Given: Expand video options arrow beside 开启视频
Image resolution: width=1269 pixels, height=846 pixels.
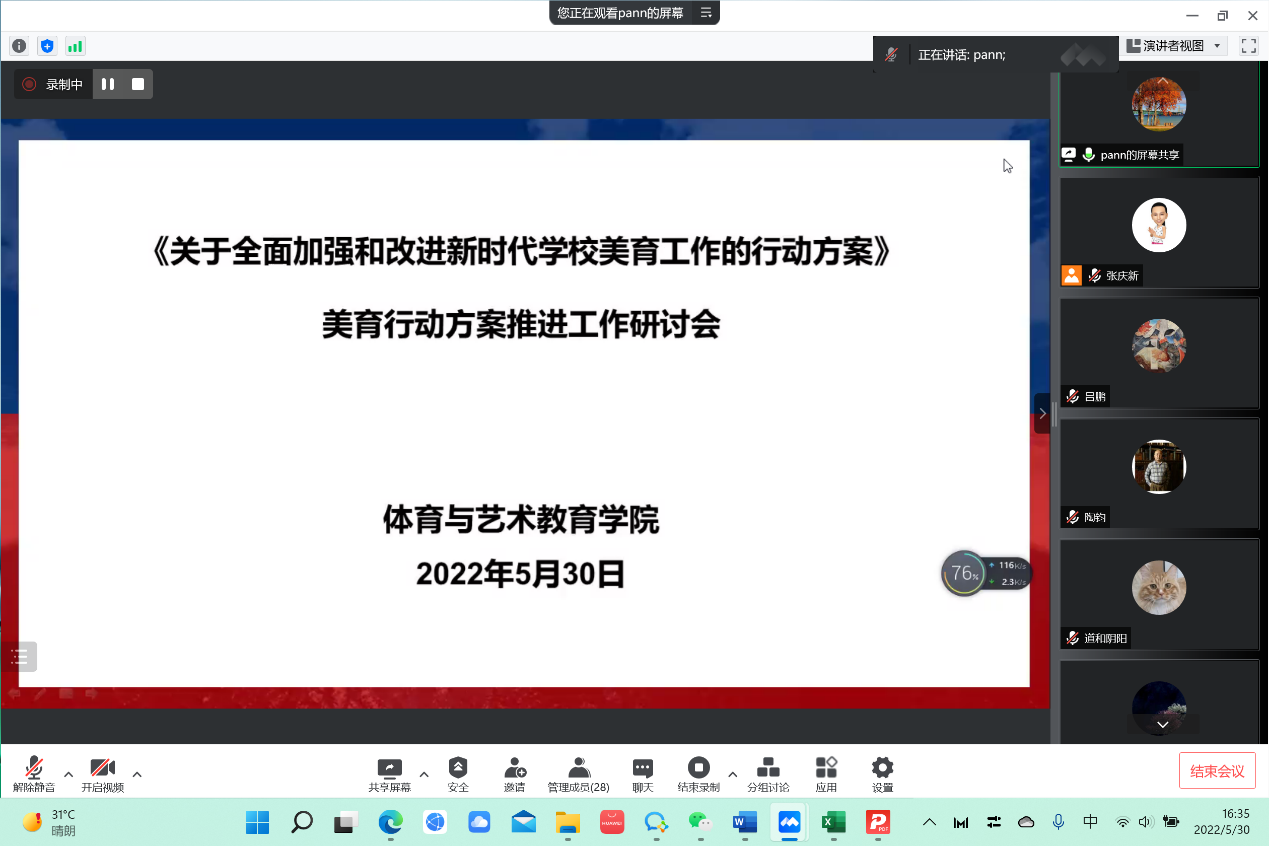Looking at the screenshot, I should (137, 774).
